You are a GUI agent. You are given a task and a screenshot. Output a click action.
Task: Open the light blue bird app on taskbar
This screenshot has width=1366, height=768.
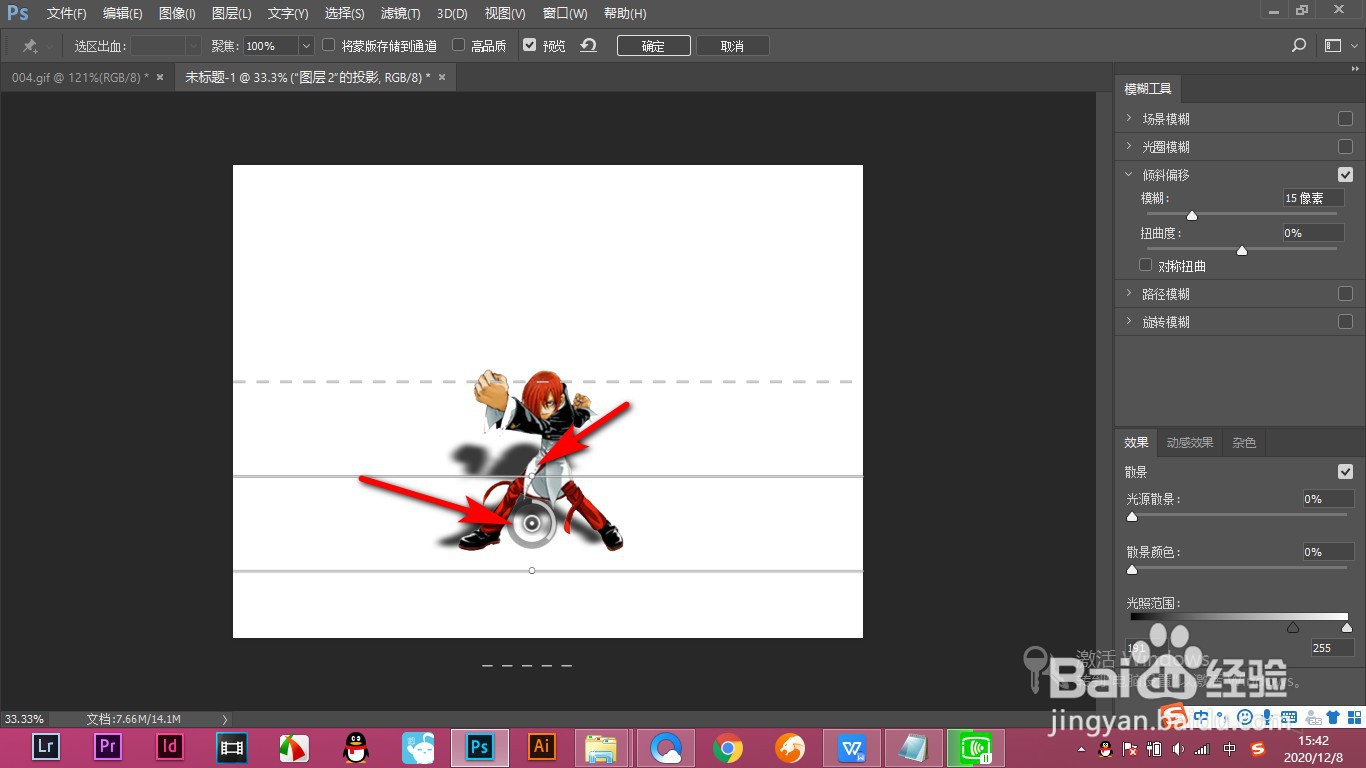pos(417,747)
